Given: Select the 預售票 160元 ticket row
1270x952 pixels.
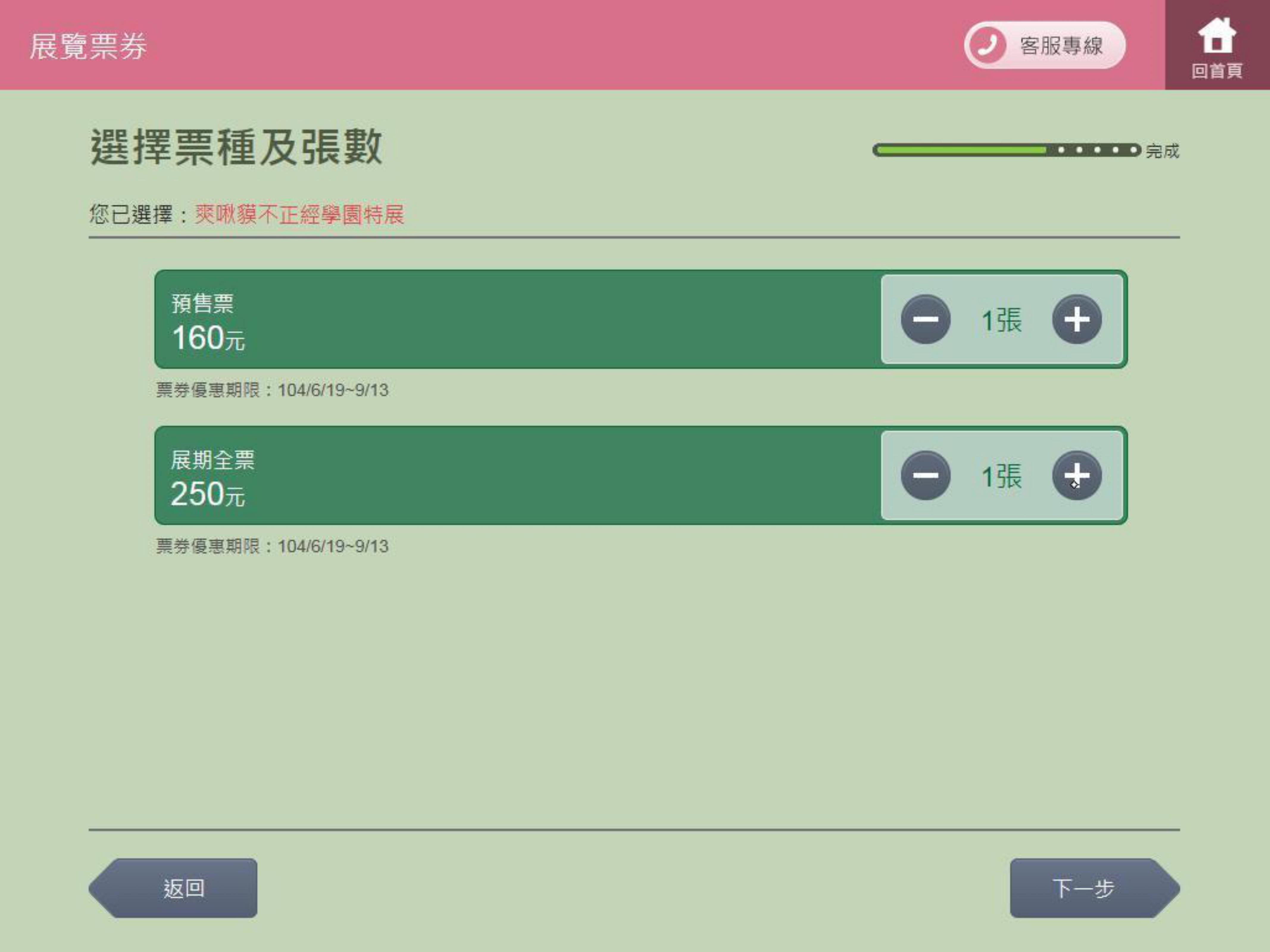Looking at the screenshot, I should pyautogui.click(x=517, y=319).
